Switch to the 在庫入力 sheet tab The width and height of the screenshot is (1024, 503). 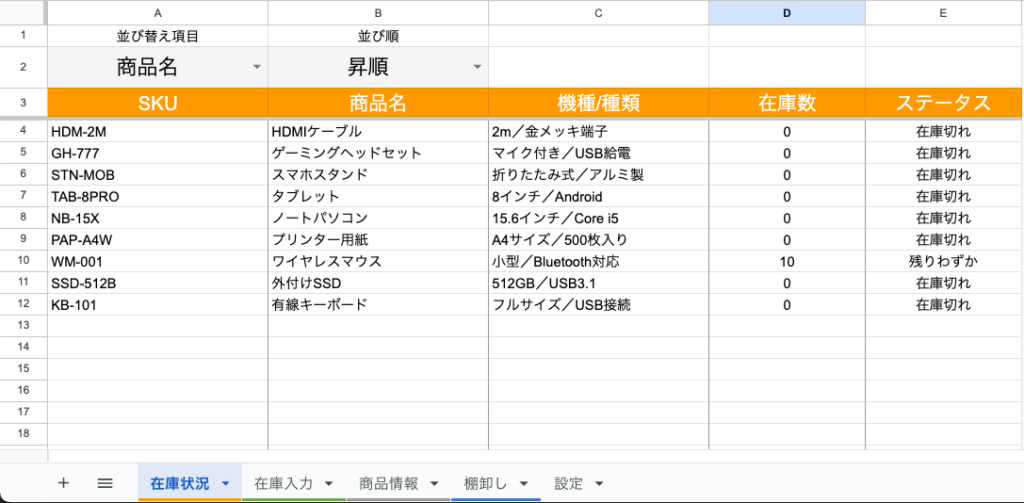[283, 483]
